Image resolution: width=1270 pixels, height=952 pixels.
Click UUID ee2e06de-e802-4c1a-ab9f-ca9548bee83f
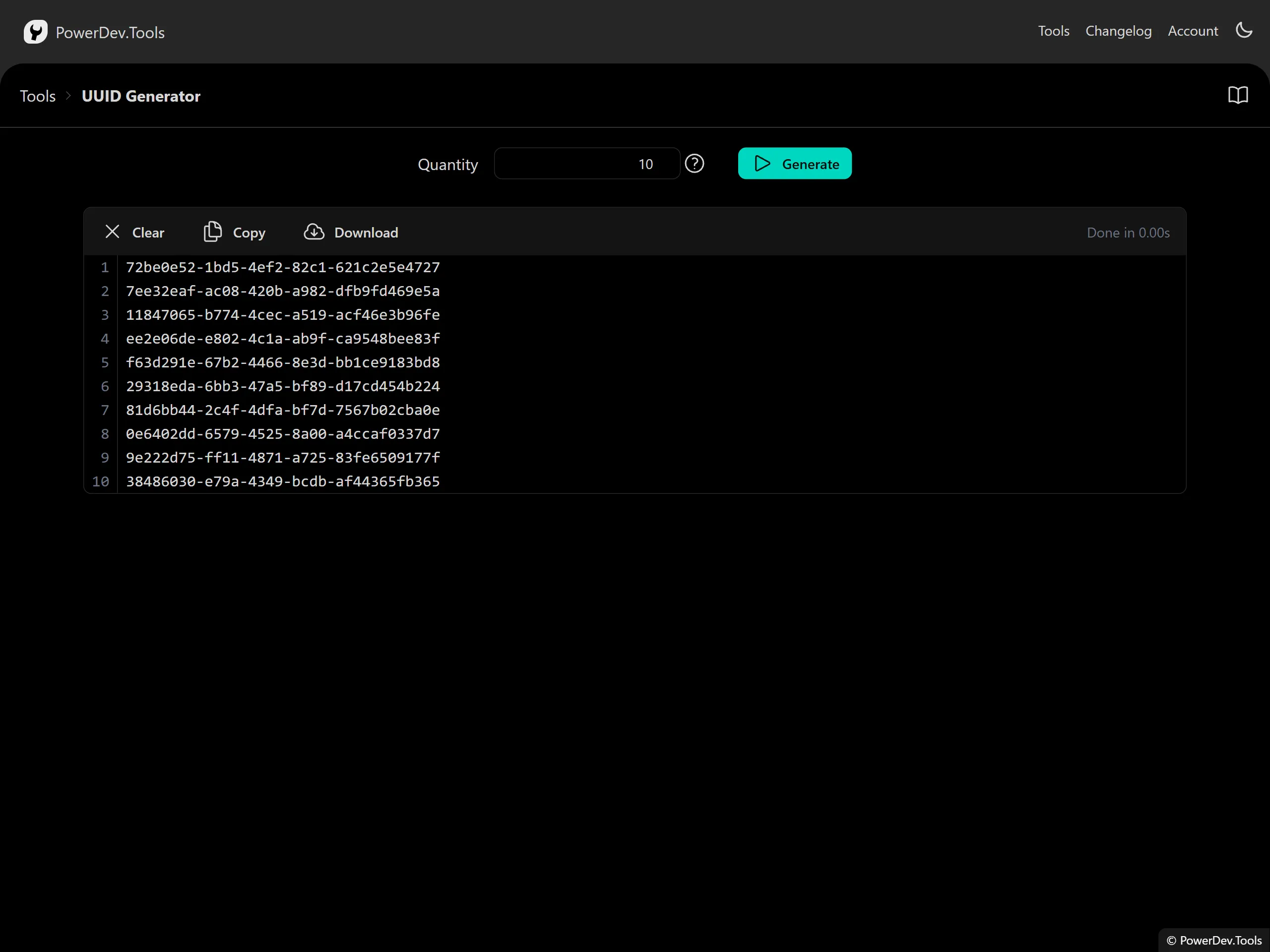pos(283,339)
